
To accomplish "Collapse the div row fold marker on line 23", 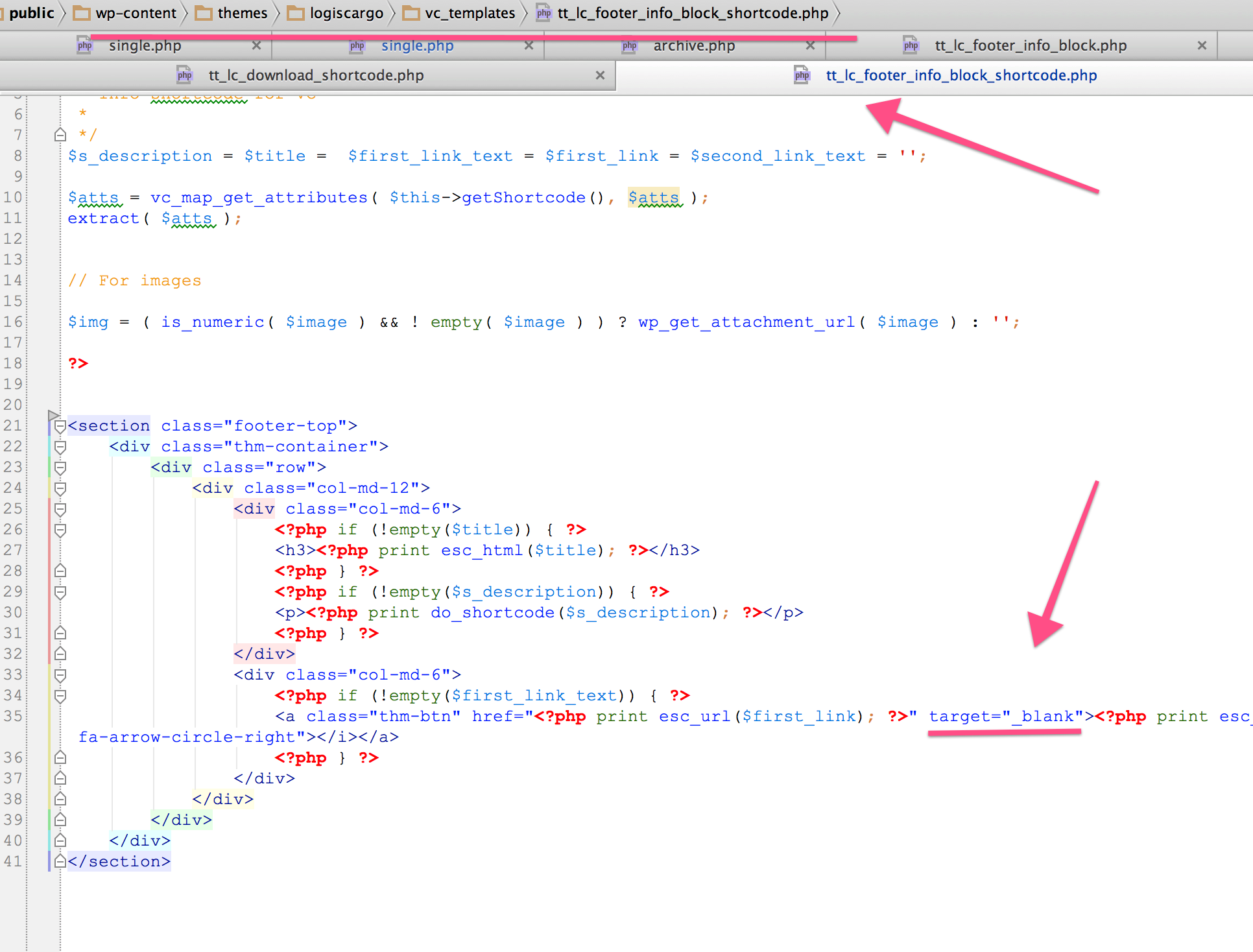I will (x=60, y=468).
